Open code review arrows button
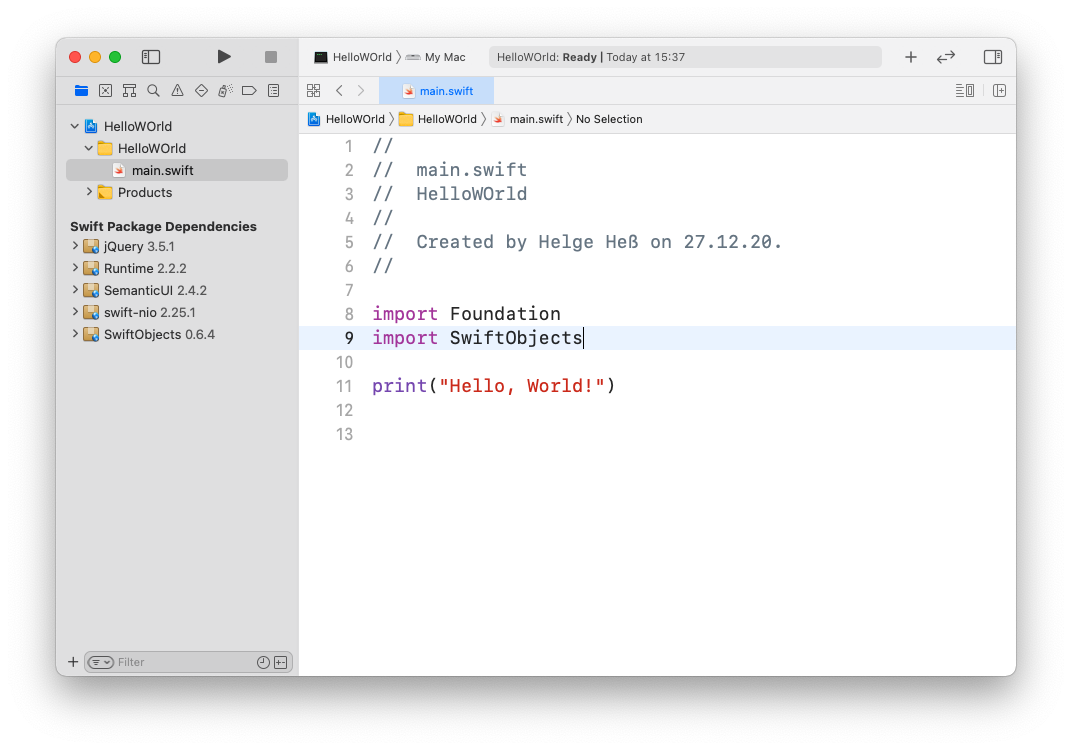Screen dimensions: 1072x750 coord(946,57)
